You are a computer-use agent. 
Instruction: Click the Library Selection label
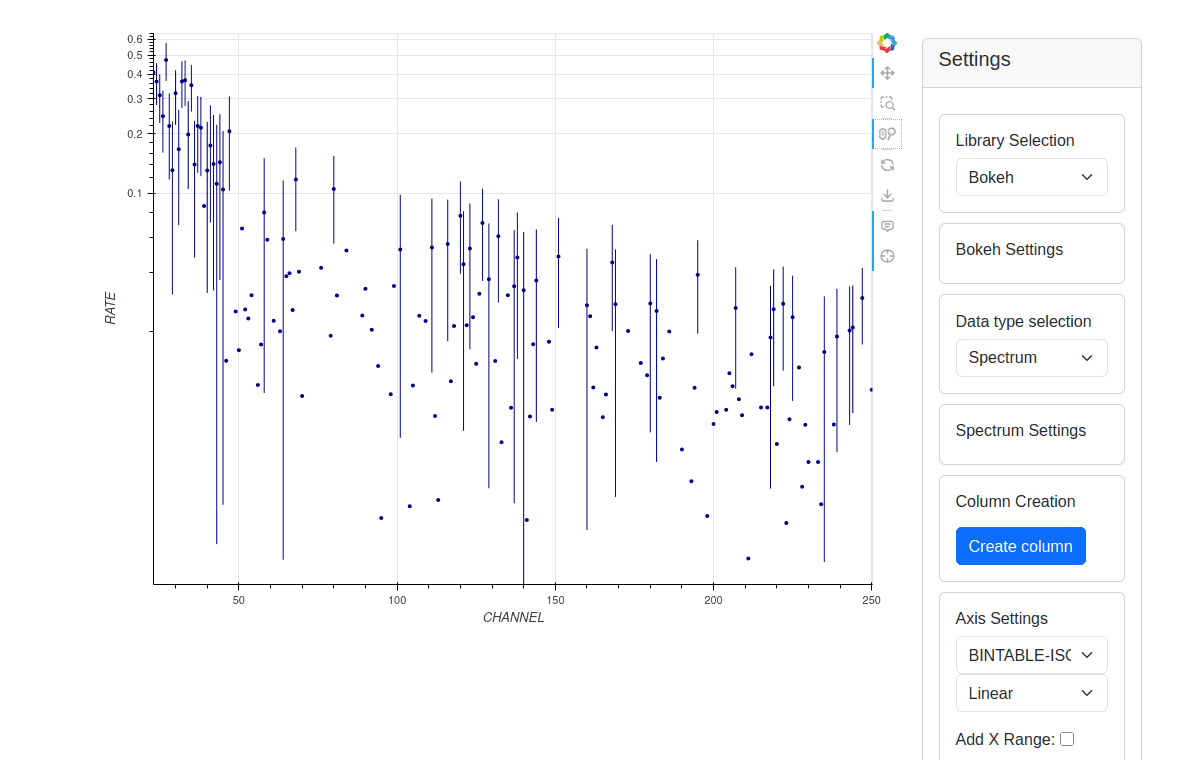1014,141
